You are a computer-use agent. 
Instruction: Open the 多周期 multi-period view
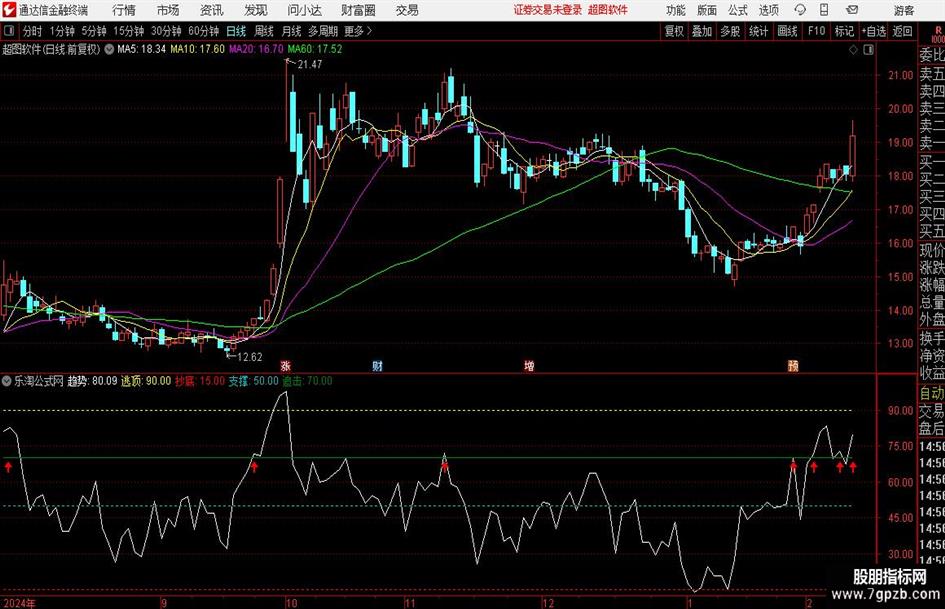[323, 31]
